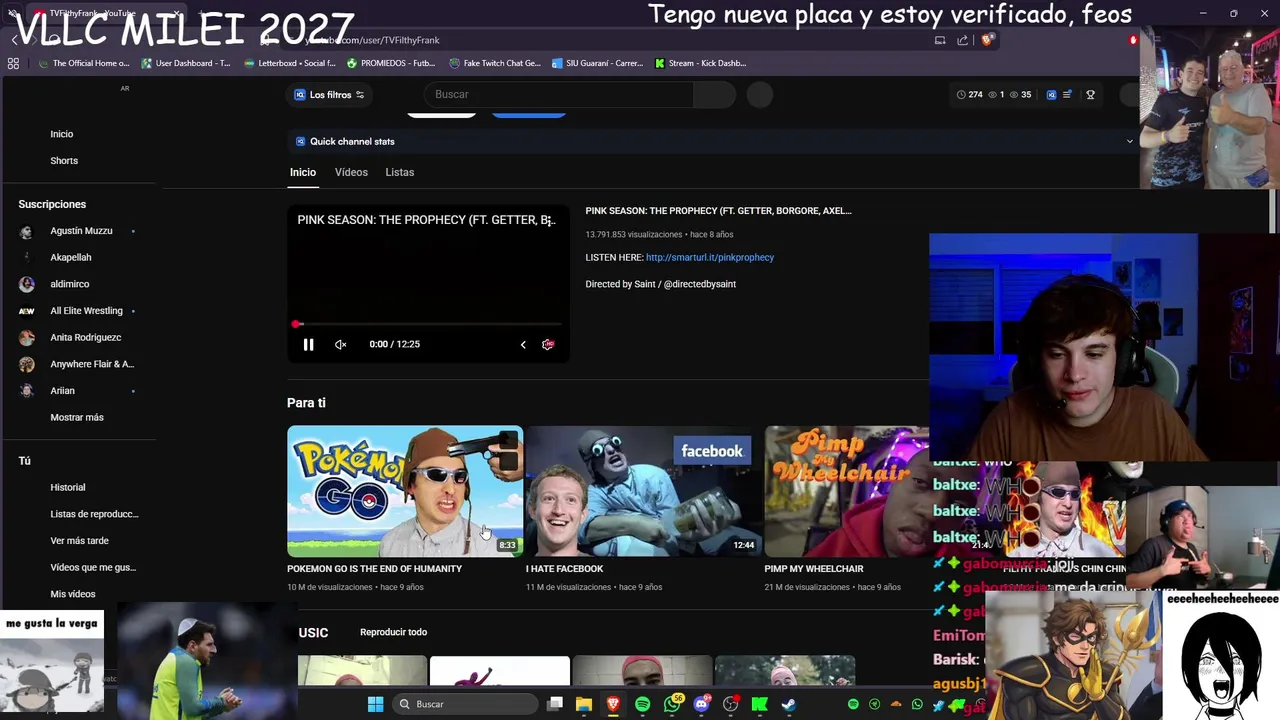Unmute the featured video player
The height and width of the screenshot is (720, 1280).
pyautogui.click(x=341, y=344)
